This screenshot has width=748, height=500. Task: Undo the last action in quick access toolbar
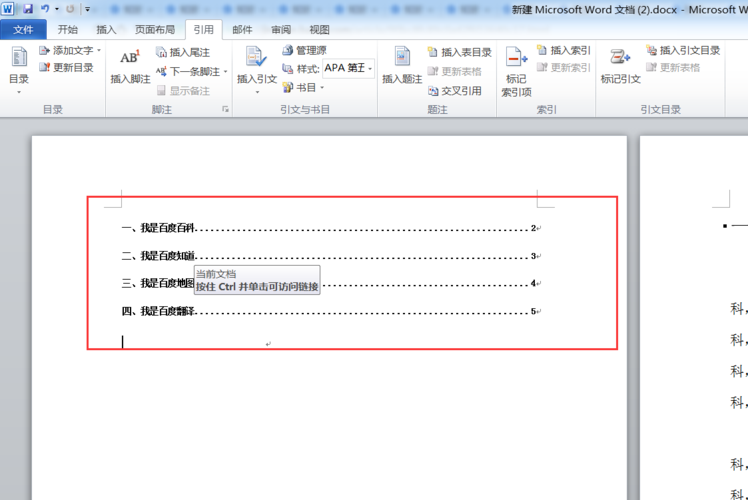[45, 9]
